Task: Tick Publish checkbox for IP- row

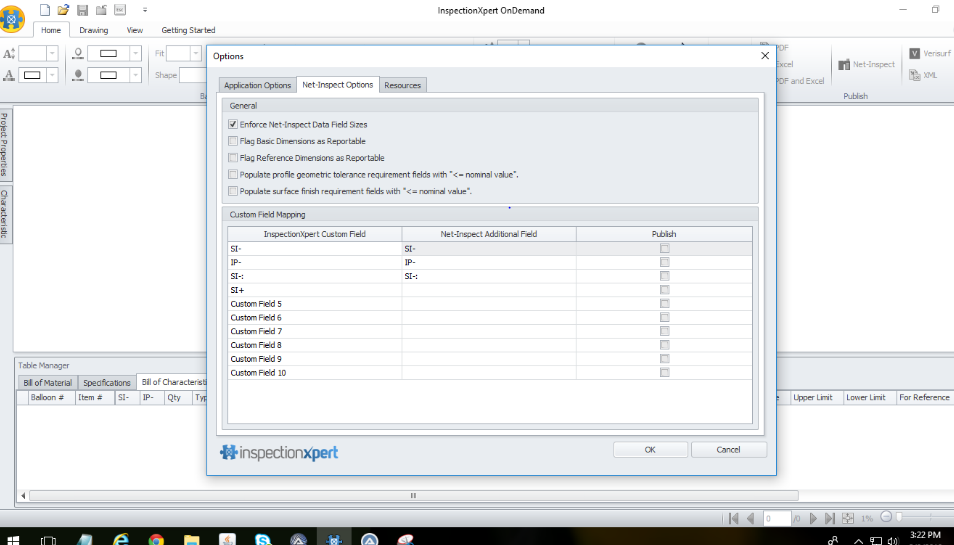Action: tap(664, 262)
